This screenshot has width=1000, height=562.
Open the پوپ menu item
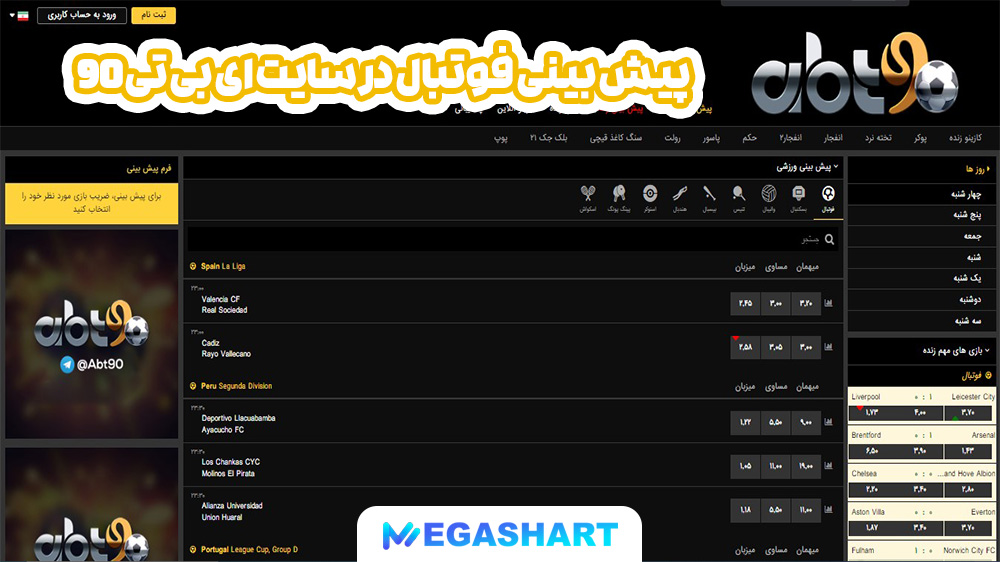[x=501, y=138]
